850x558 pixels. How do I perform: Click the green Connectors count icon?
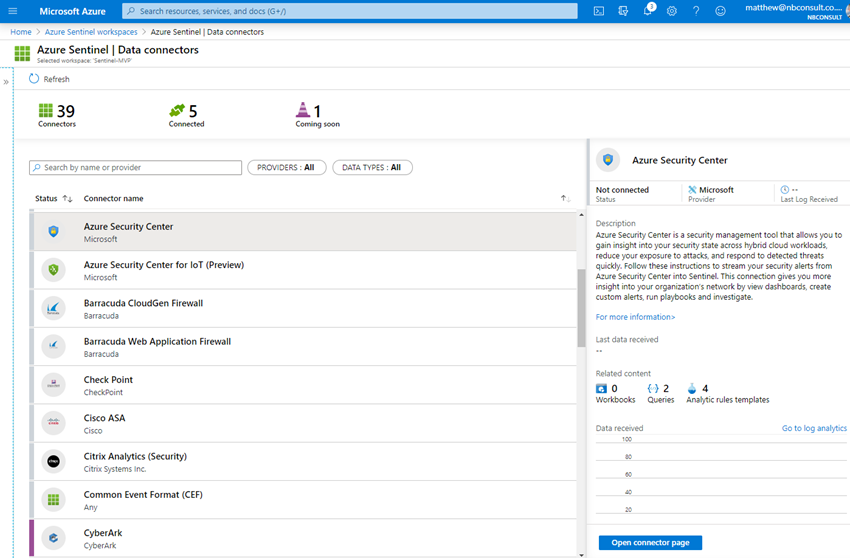pyautogui.click(x=46, y=111)
